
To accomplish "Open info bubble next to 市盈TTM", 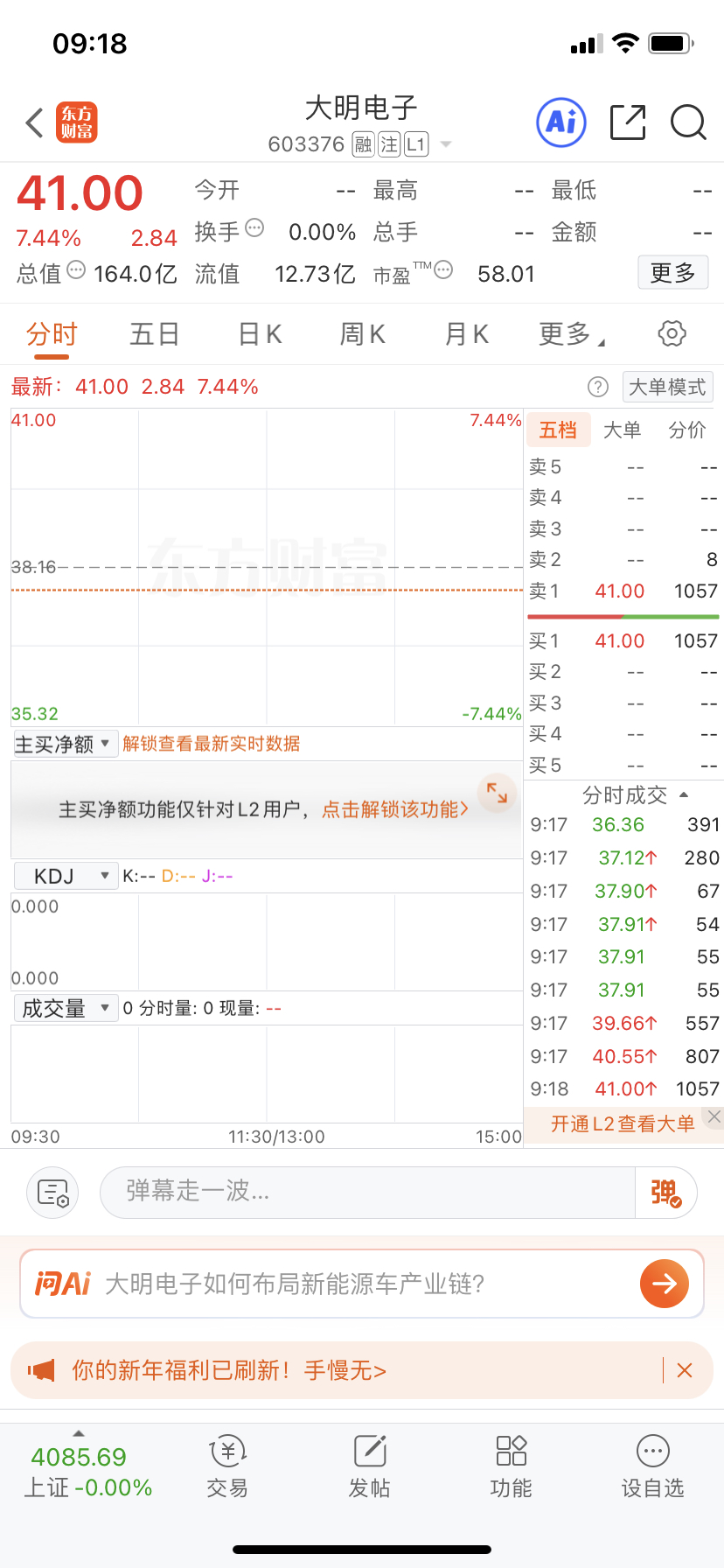I will pos(443,269).
